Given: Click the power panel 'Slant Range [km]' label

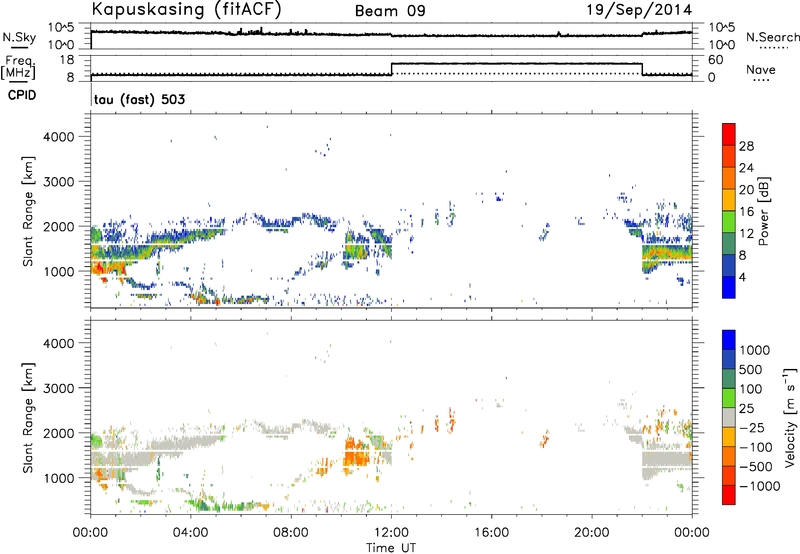Looking at the screenshot, I should pos(28,211).
